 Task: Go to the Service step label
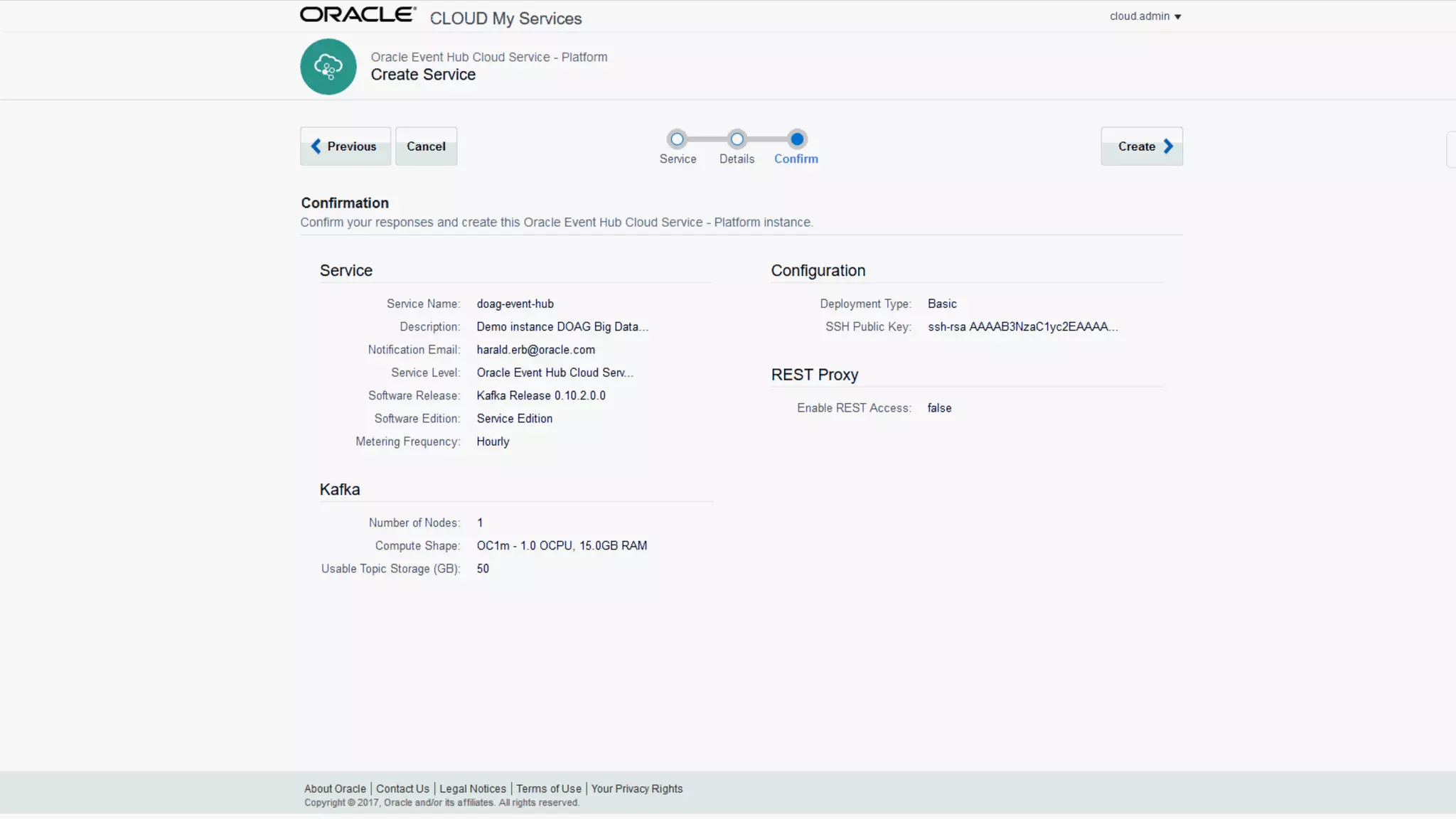click(678, 159)
